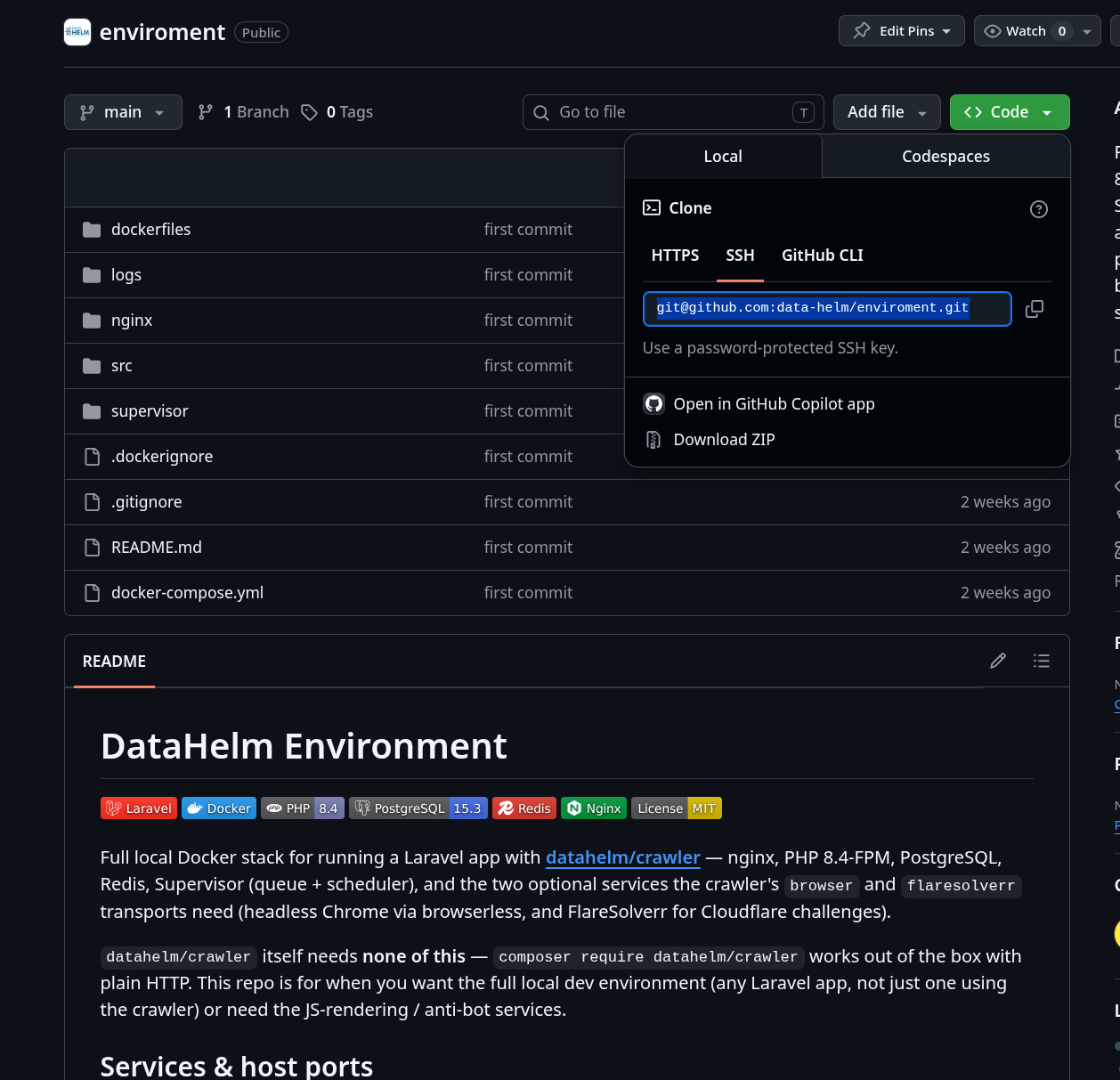Click the zip file icon by Download ZIP
Image resolution: width=1120 pixels, height=1080 pixels.
point(653,440)
